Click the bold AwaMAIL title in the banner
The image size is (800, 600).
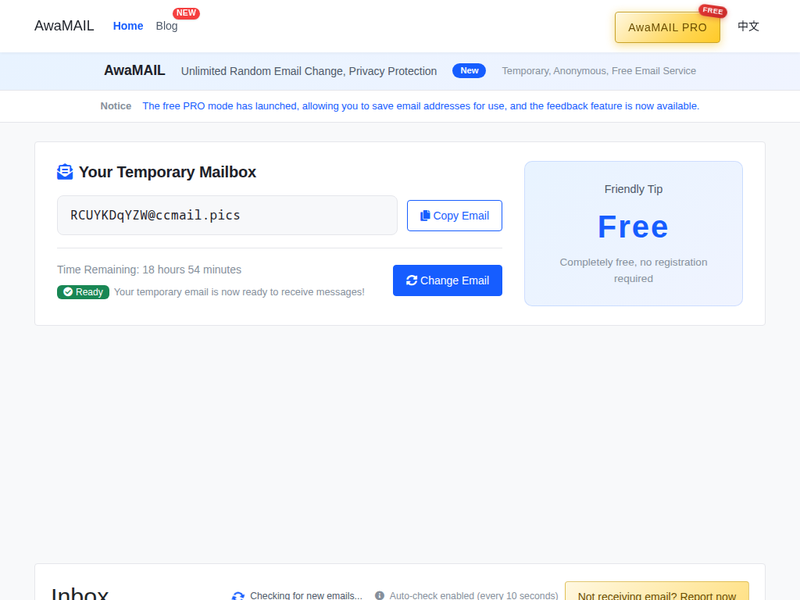point(135,70)
